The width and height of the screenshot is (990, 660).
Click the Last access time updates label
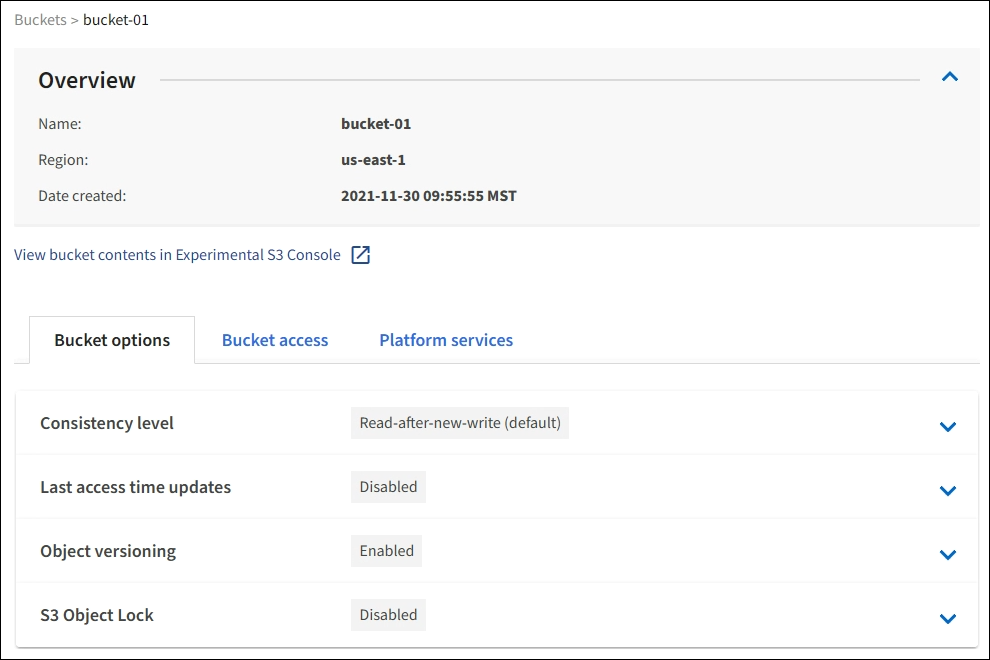135,487
